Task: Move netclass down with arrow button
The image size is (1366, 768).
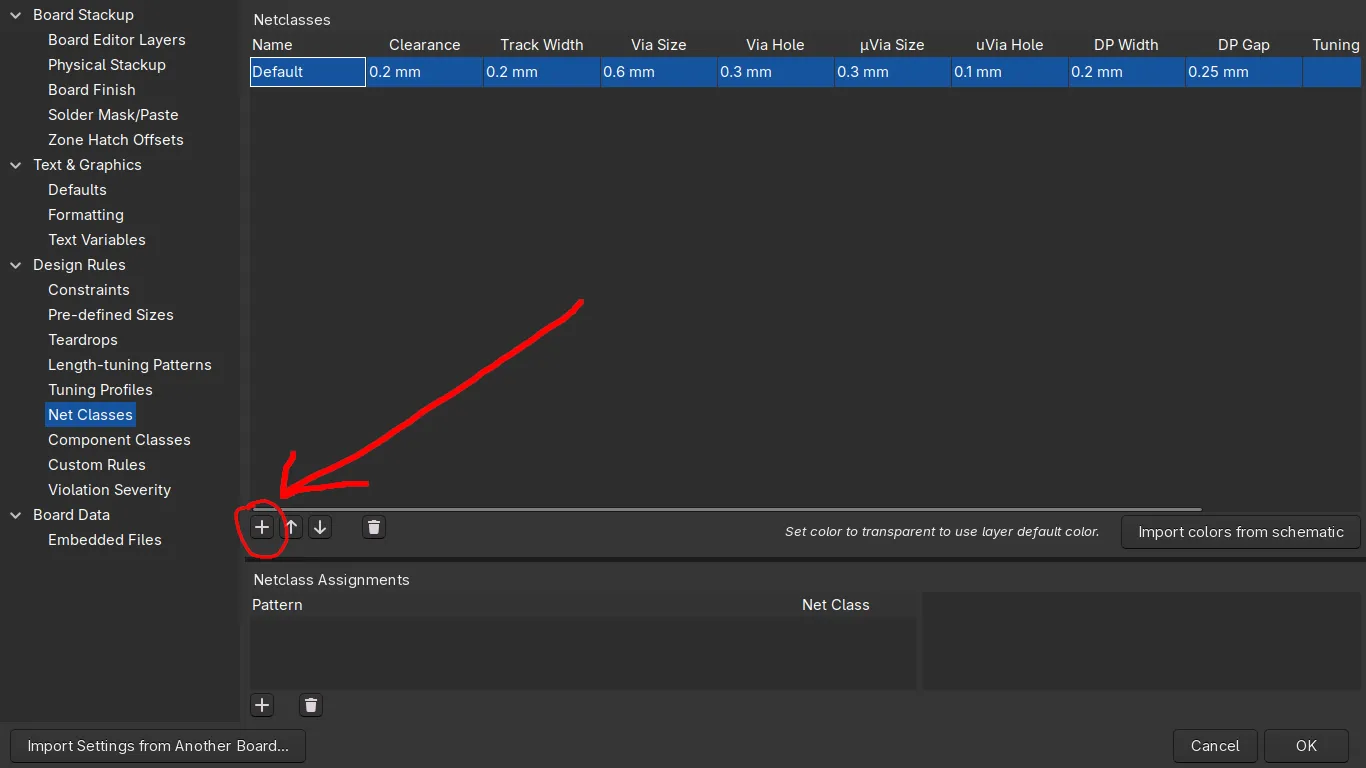Action: tap(320, 527)
